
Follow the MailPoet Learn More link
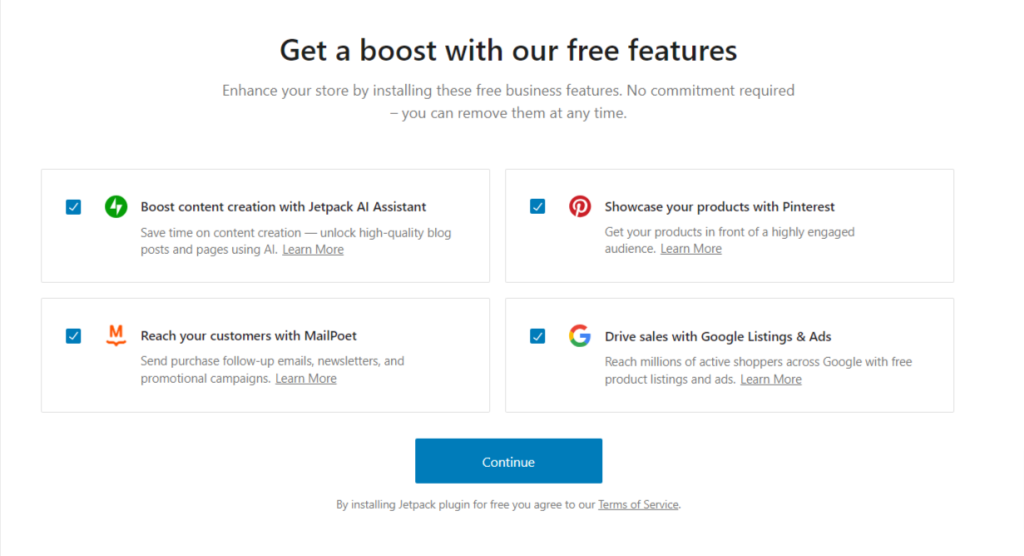click(x=306, y=379)
